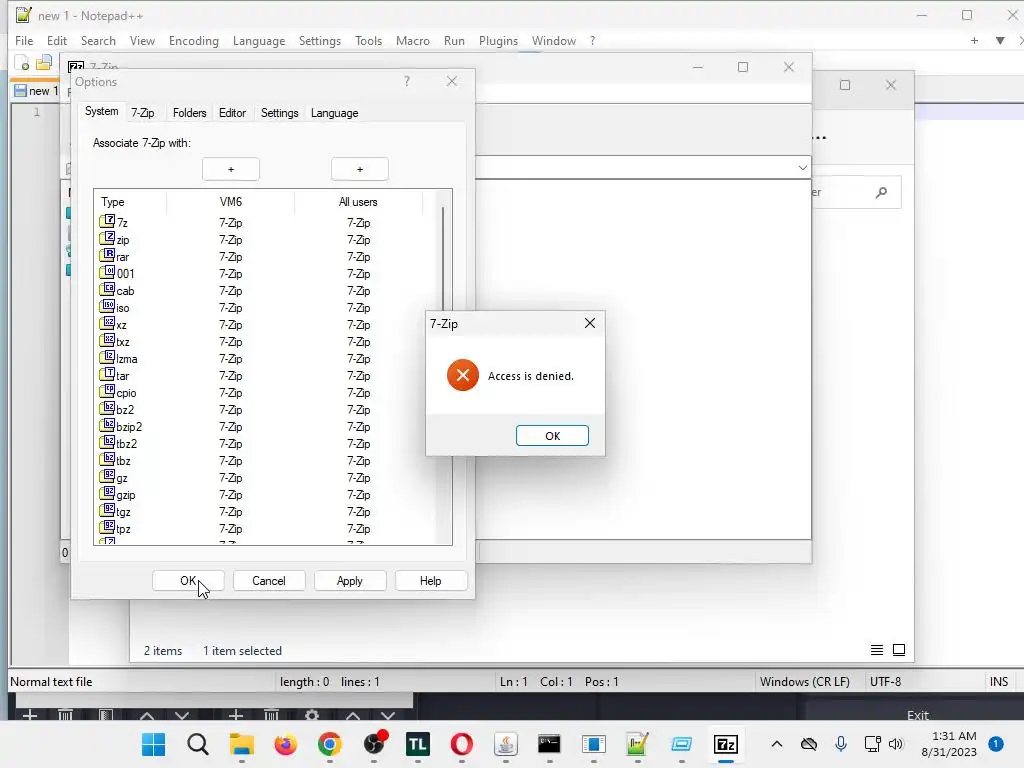Switch Explorer to details view icon
Image resolution: width=1024 pixels, height=768 pixels.
(x=877, y=650)
